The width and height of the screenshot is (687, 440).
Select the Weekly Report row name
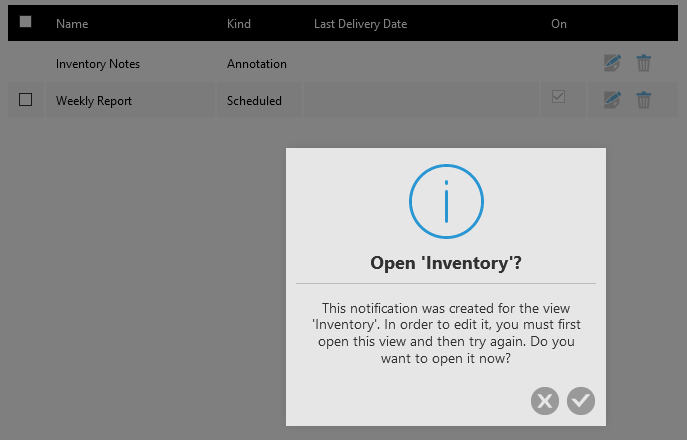click(x=94, y=101)
